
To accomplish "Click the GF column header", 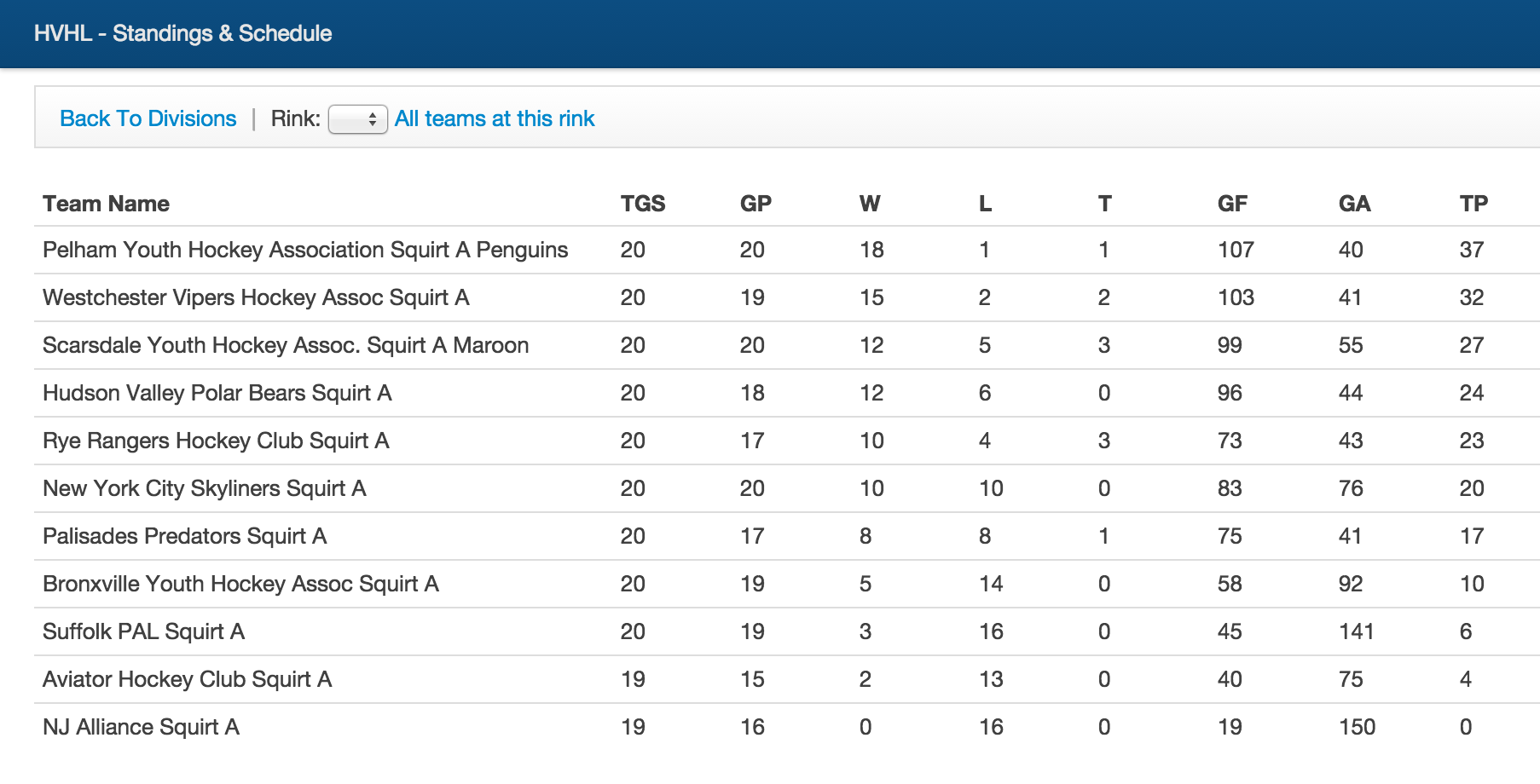I will point(1232,204).
